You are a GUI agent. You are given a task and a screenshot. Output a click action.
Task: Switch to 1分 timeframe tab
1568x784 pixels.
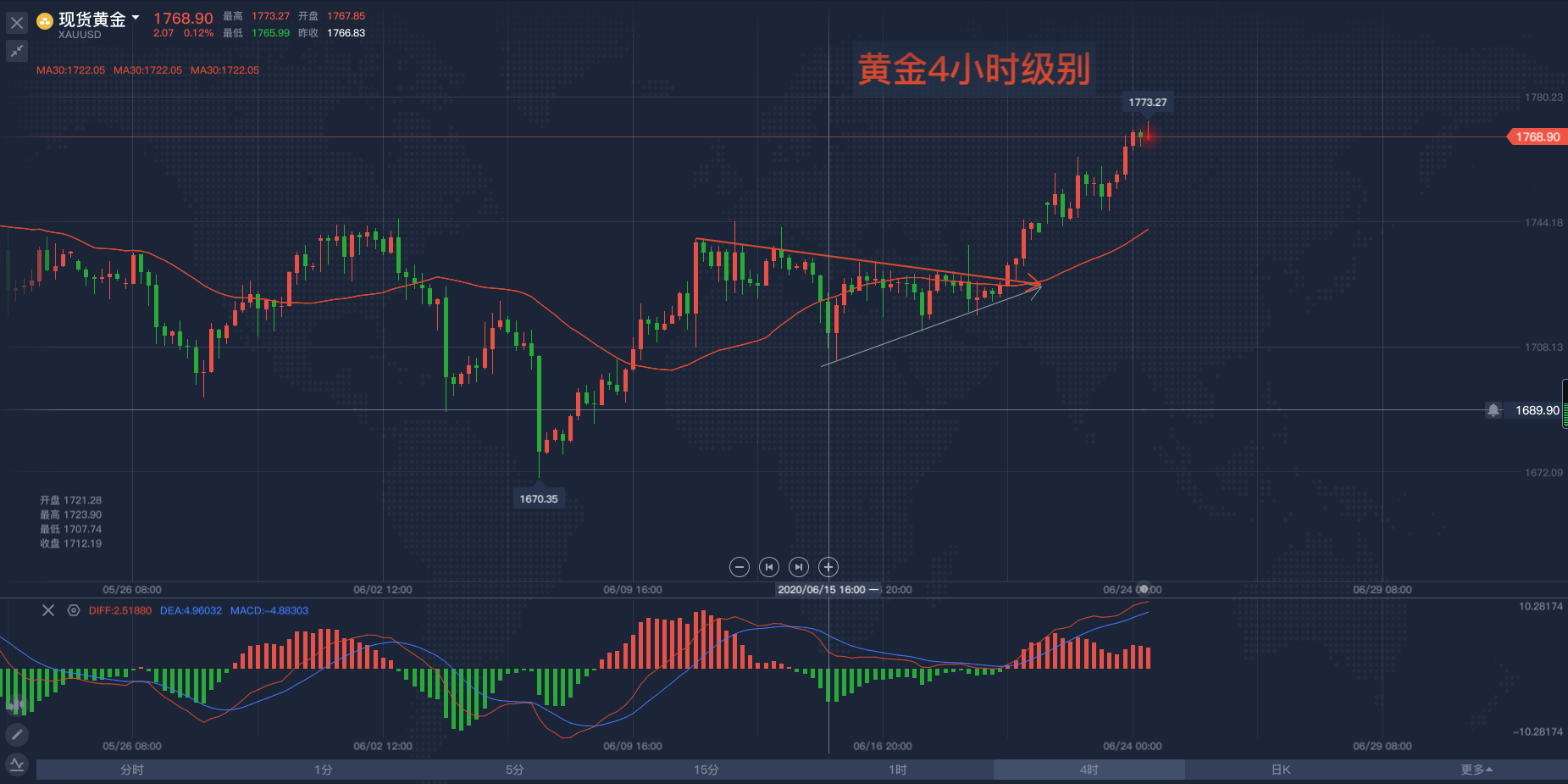pos(324,770)
